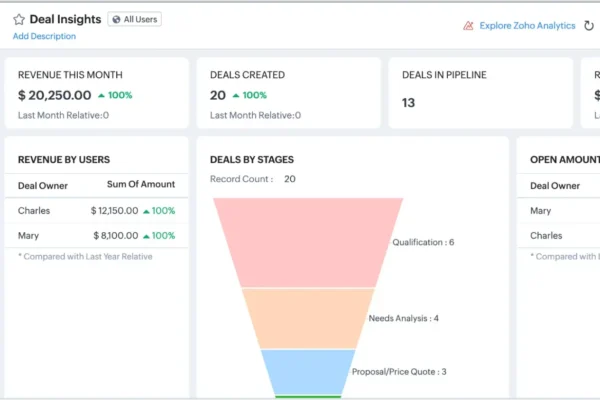Screen dimensions: 600x400
Task: Click the Proposal/Price Quote : 3 label
Action: point(399,372)
